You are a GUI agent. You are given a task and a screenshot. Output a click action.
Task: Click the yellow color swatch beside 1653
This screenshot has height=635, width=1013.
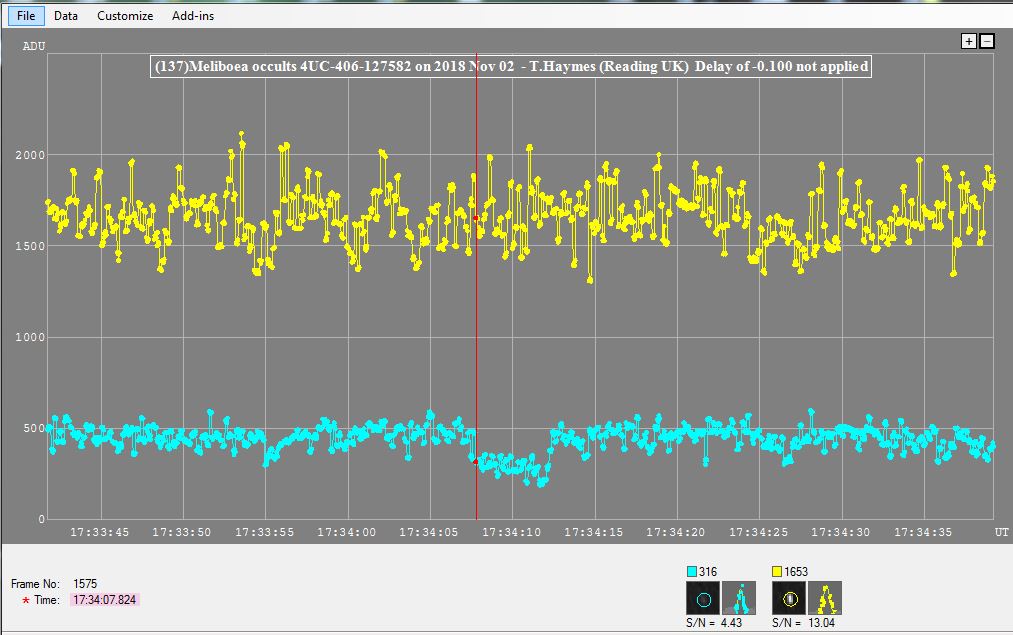coord(778,571)
